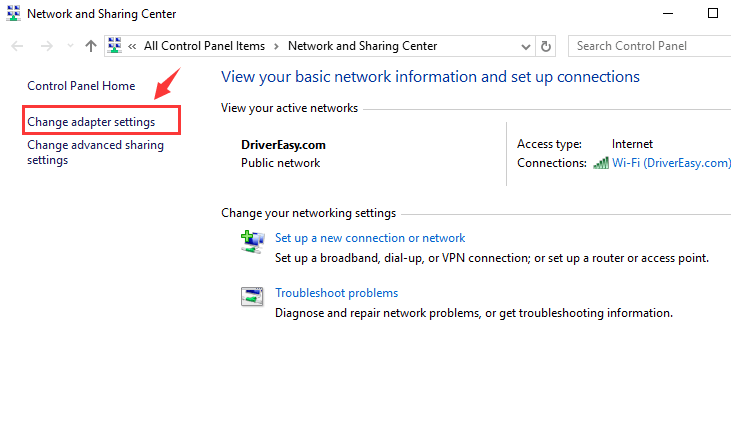Refresh the Control Panel address bar
The image size is (731, 429).
pyautogui.click(x=545, y=46)
